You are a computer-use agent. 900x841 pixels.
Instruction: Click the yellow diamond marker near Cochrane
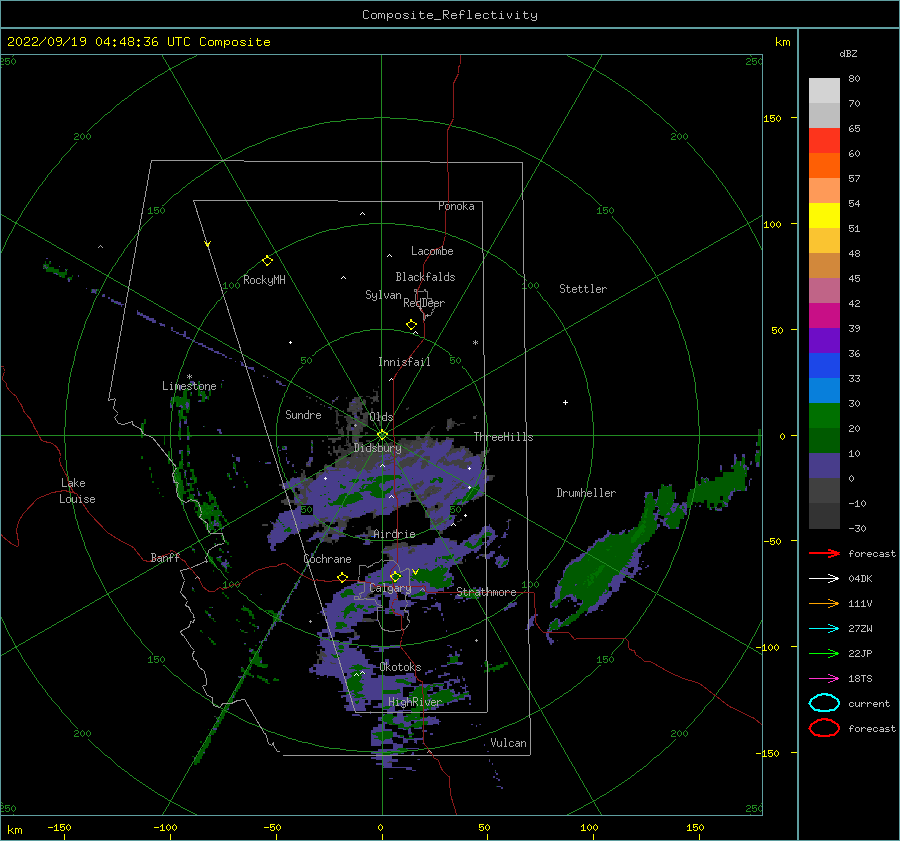[342, 577]
